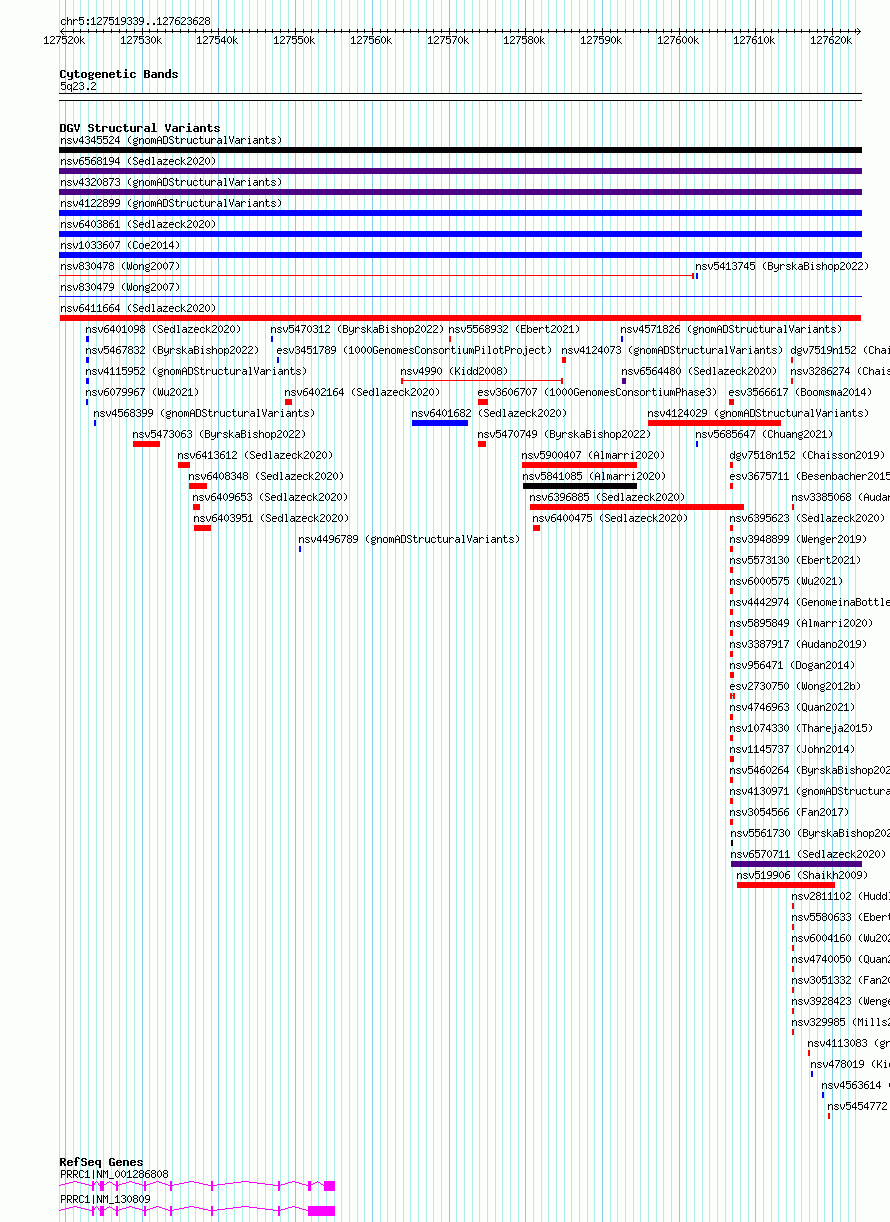Click the nsv830478 Wong2007 label
This screenshot has width=890, height=1222.
pyautogui.click(x=120, y=266)
